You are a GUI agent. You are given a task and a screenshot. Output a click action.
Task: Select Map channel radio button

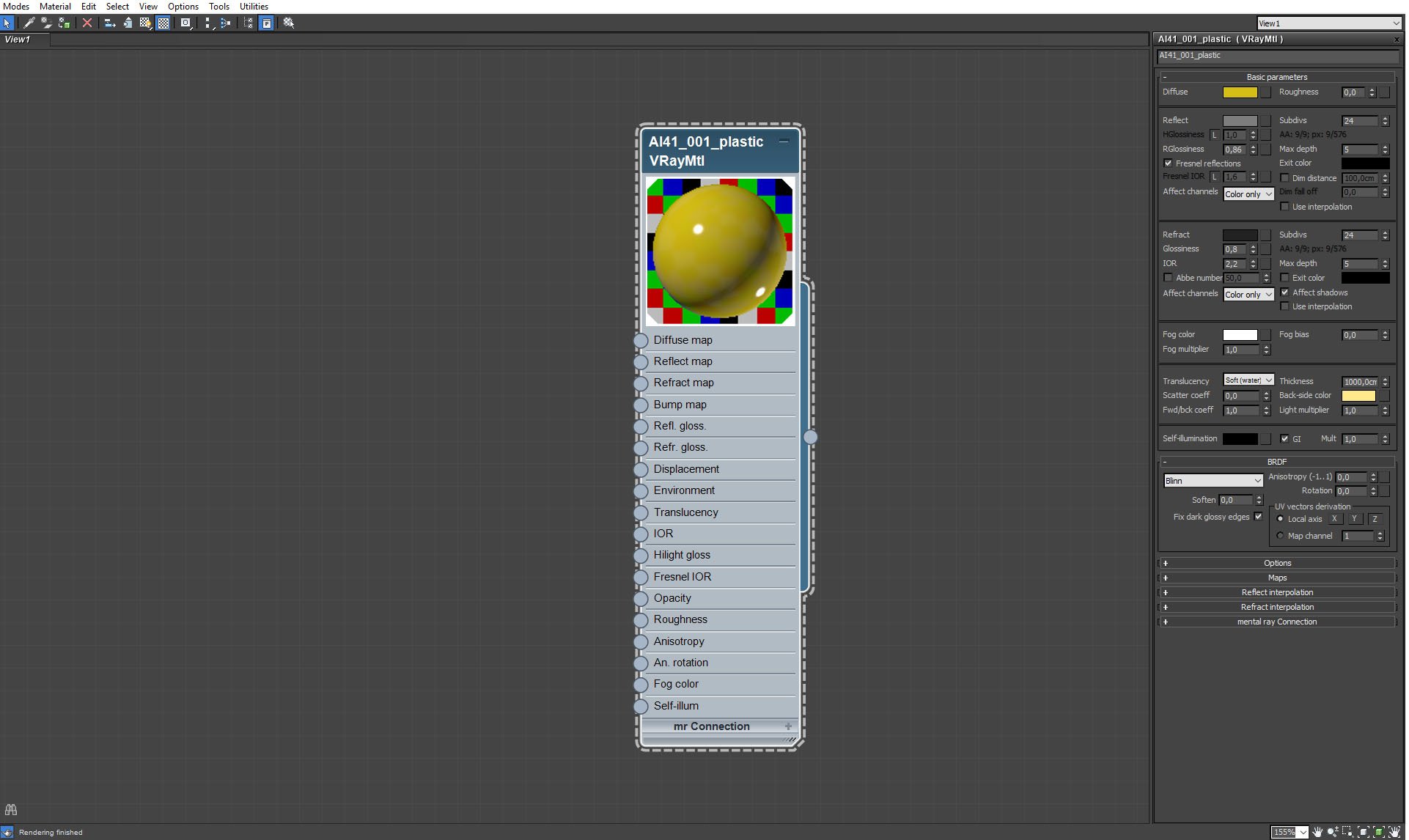[x=1280, y=536]
